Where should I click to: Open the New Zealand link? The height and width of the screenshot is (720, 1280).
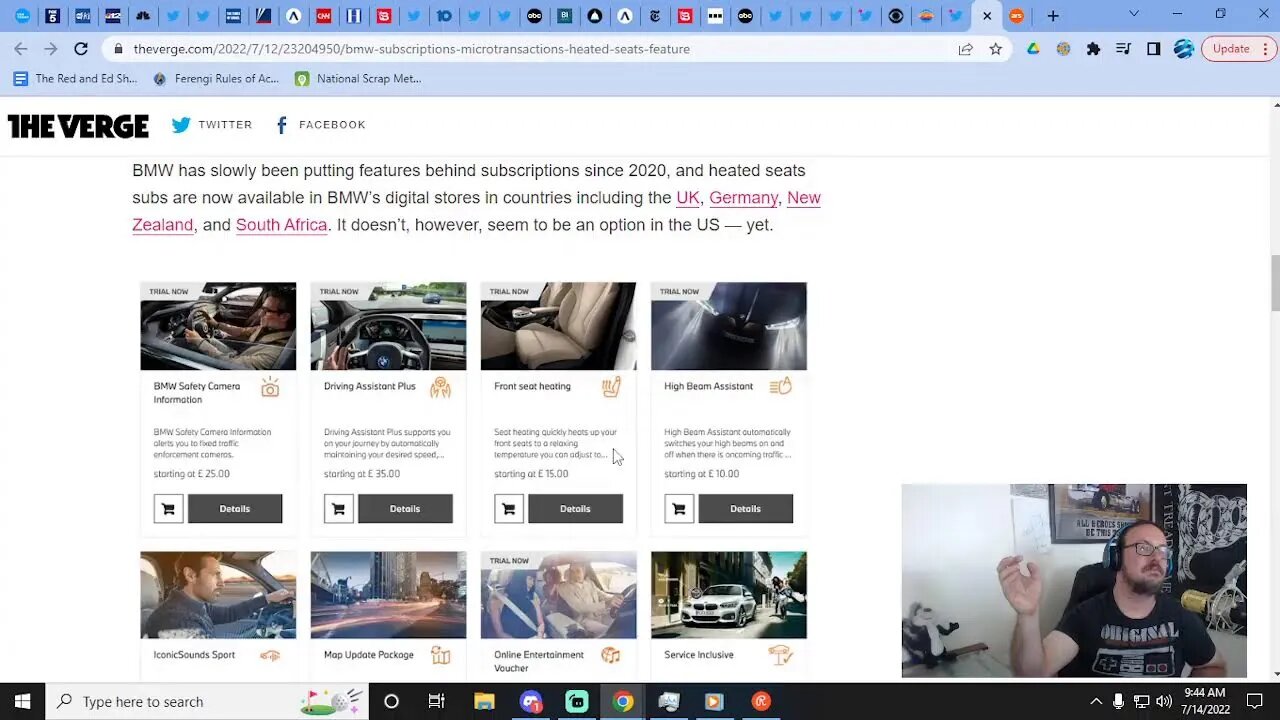804,197
